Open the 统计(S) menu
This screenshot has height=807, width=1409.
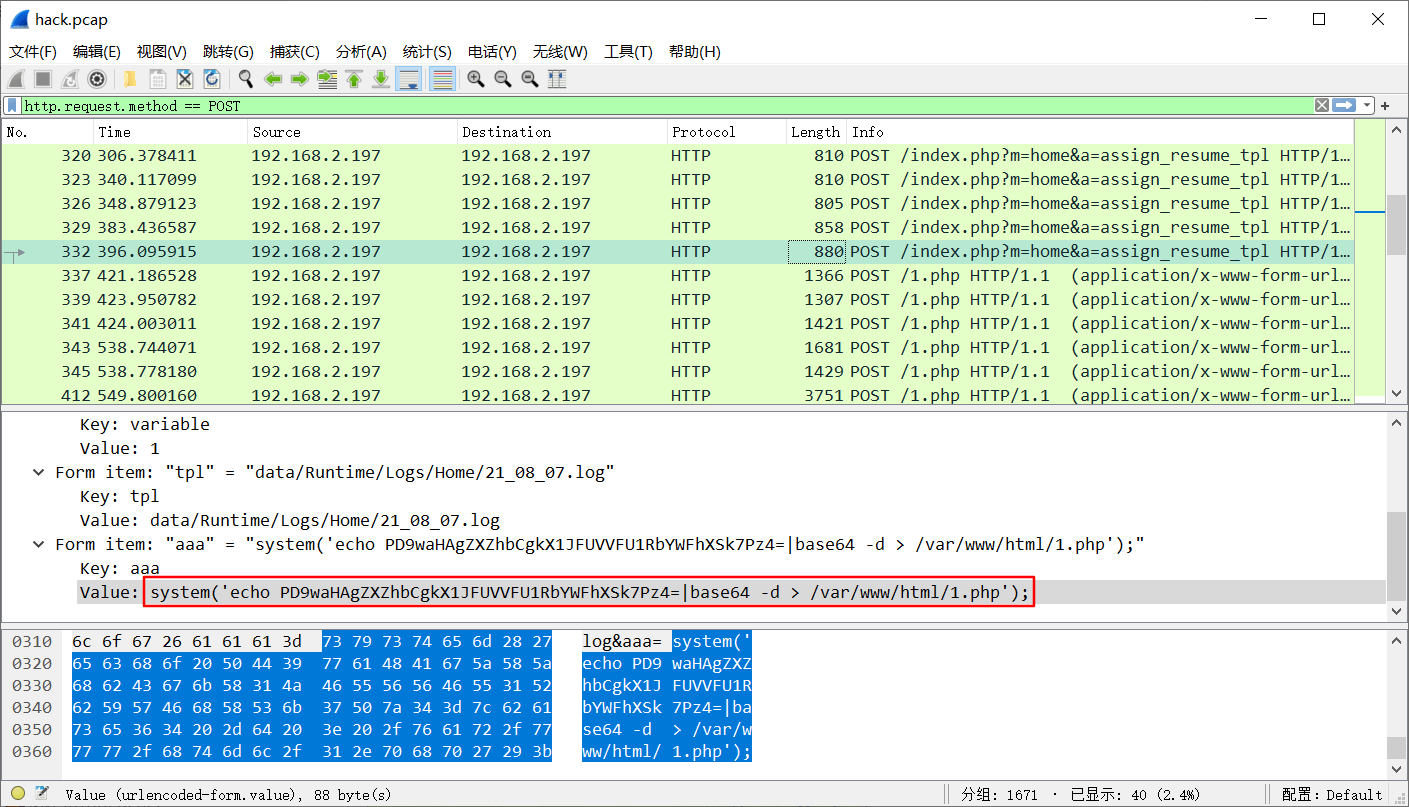pos(427,52)
